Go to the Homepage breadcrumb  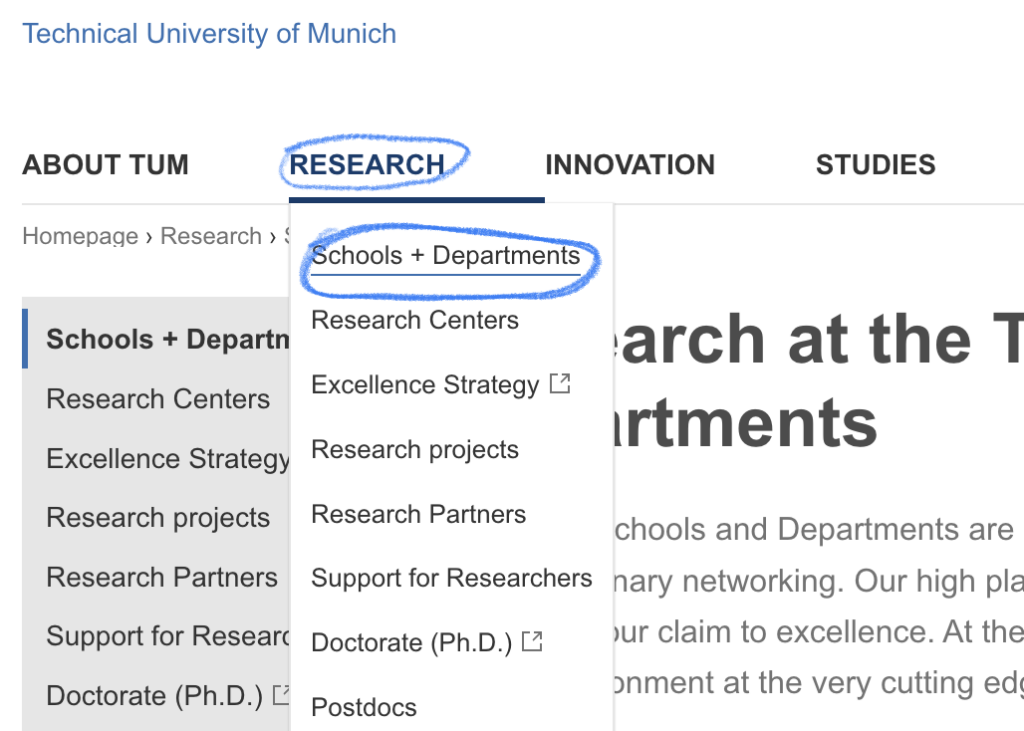80,236
